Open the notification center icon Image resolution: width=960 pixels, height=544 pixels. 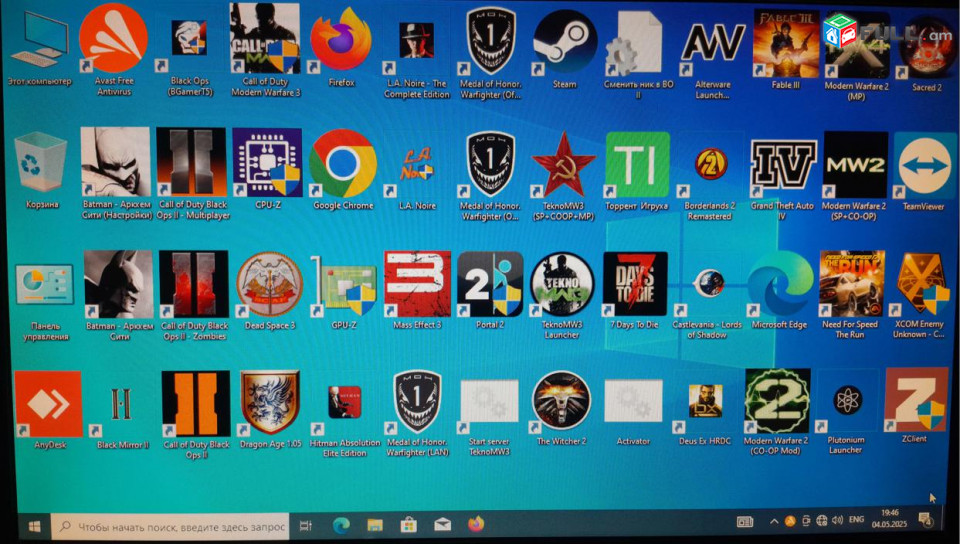coord(925,520)
